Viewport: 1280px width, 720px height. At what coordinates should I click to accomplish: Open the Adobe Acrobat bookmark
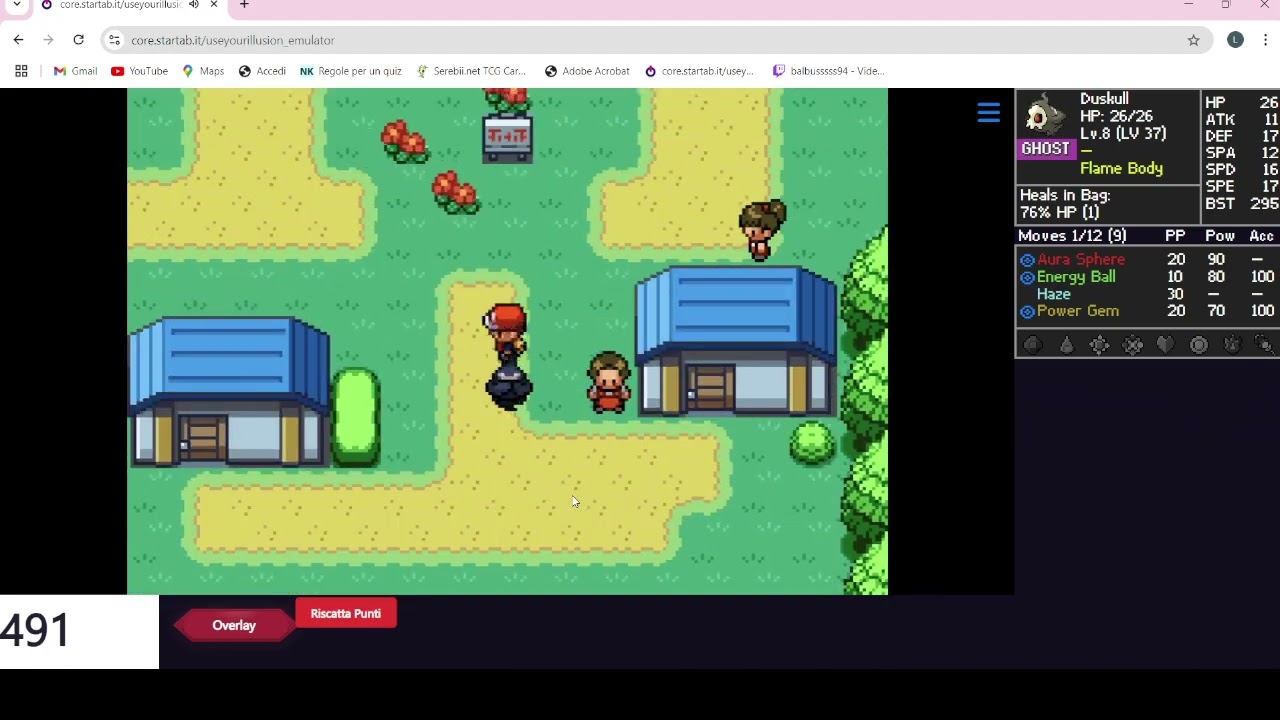tap(587, 71)
